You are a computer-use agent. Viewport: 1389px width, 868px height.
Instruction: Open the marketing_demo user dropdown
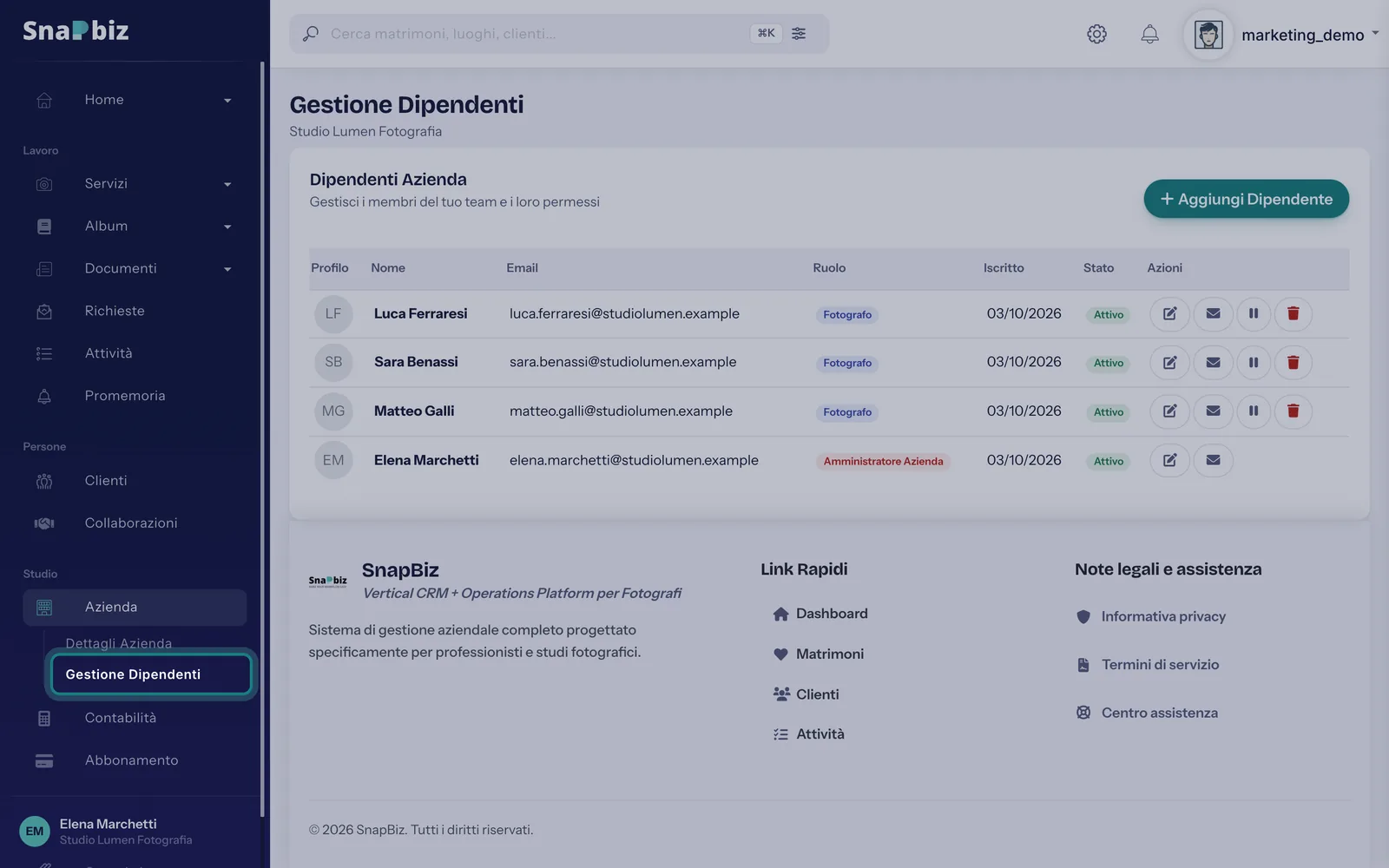[1281, 35]
